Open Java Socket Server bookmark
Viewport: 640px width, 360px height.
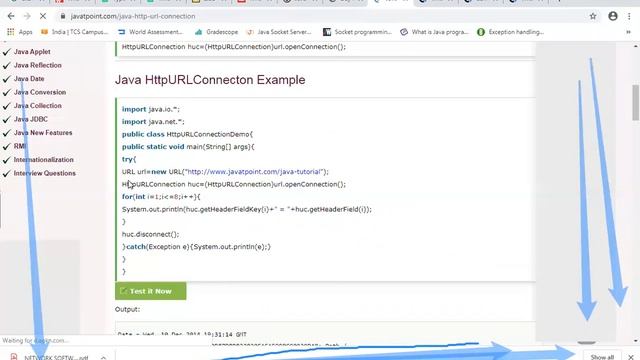coord(279,32)
